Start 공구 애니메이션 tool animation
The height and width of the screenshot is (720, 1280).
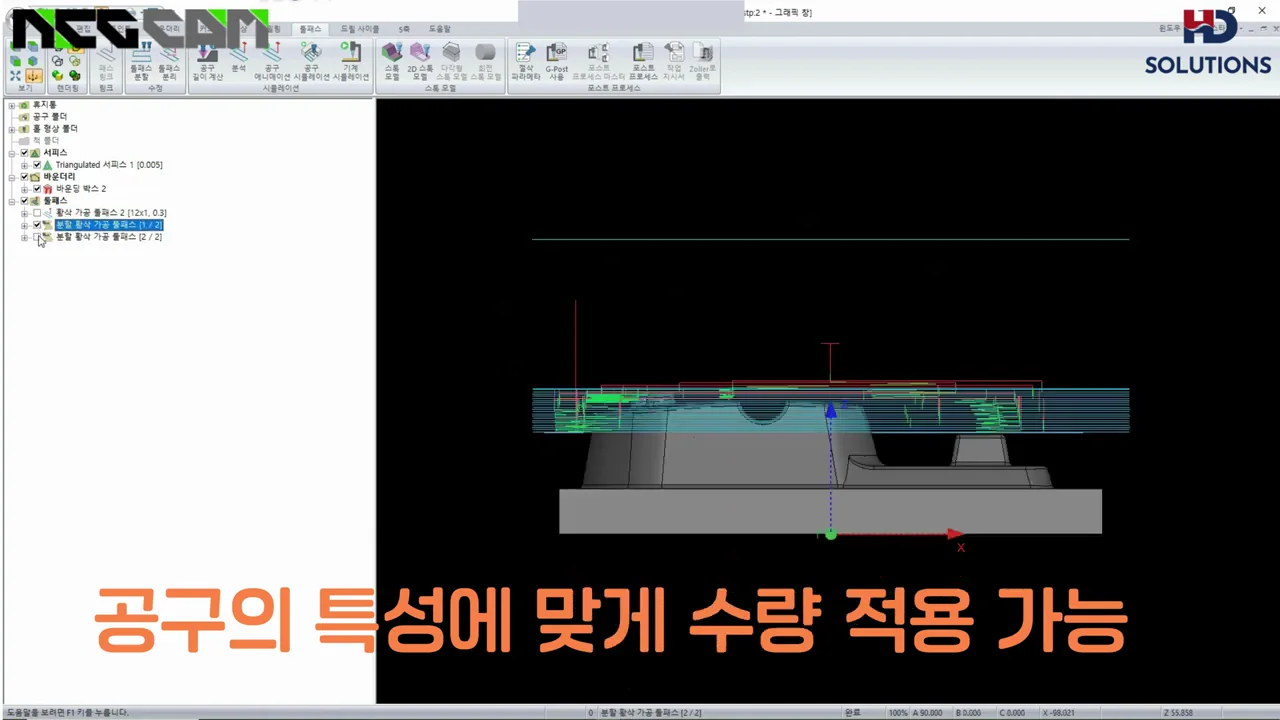(272, 59)
